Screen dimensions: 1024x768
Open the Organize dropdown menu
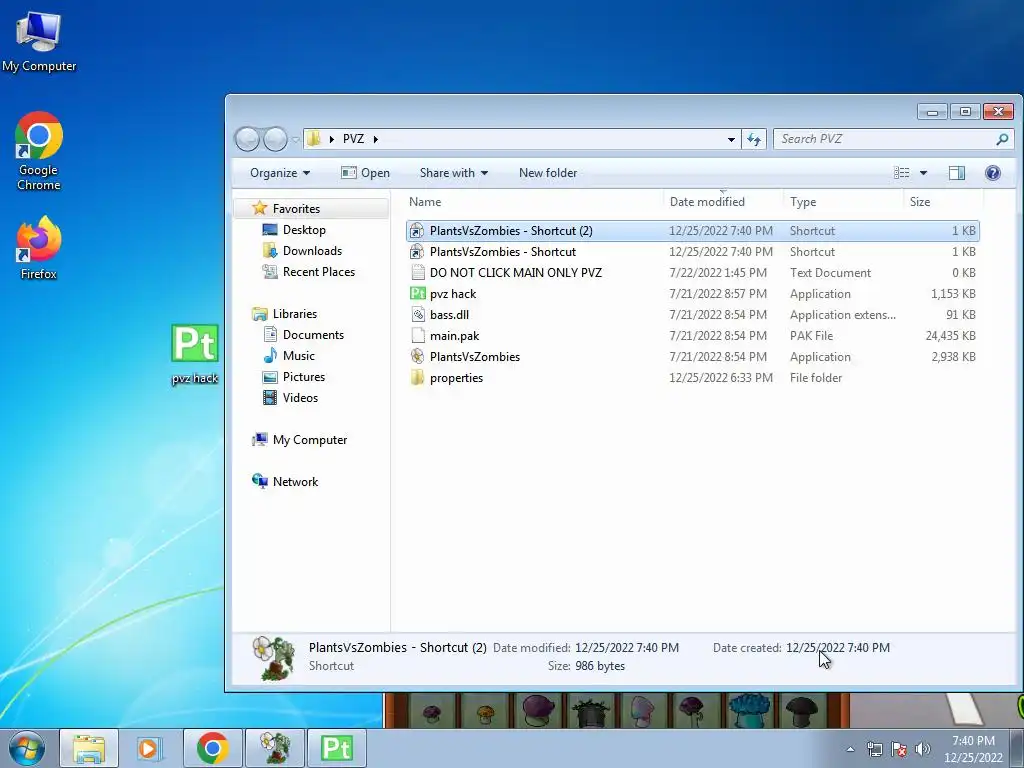click(280, 172)
